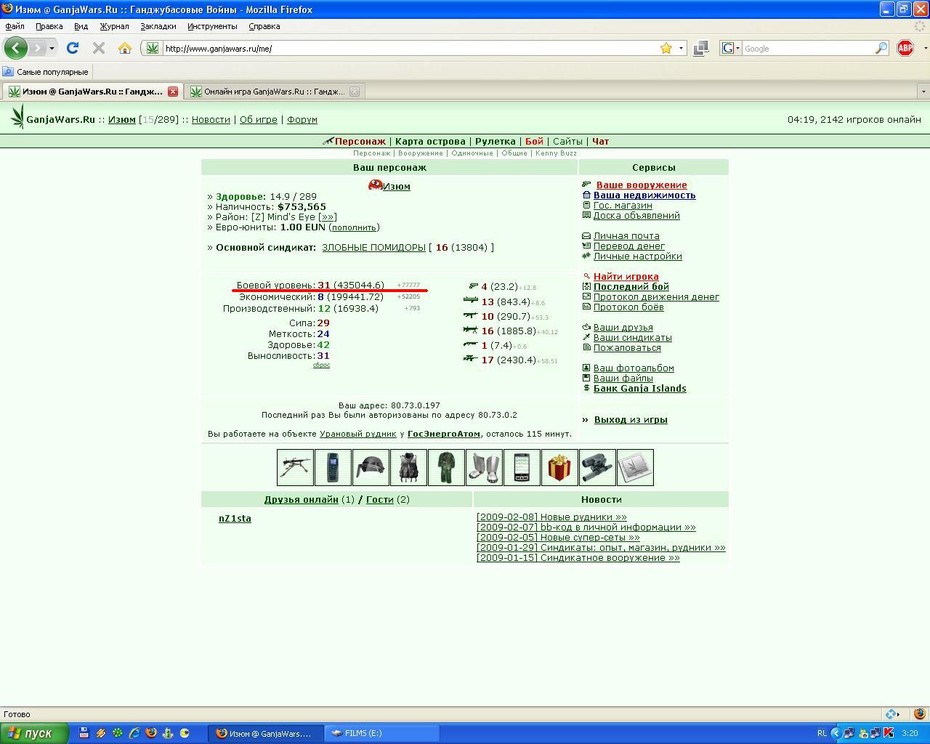Open the binocular scope item slot
The image size is (930, 744).
597,467
